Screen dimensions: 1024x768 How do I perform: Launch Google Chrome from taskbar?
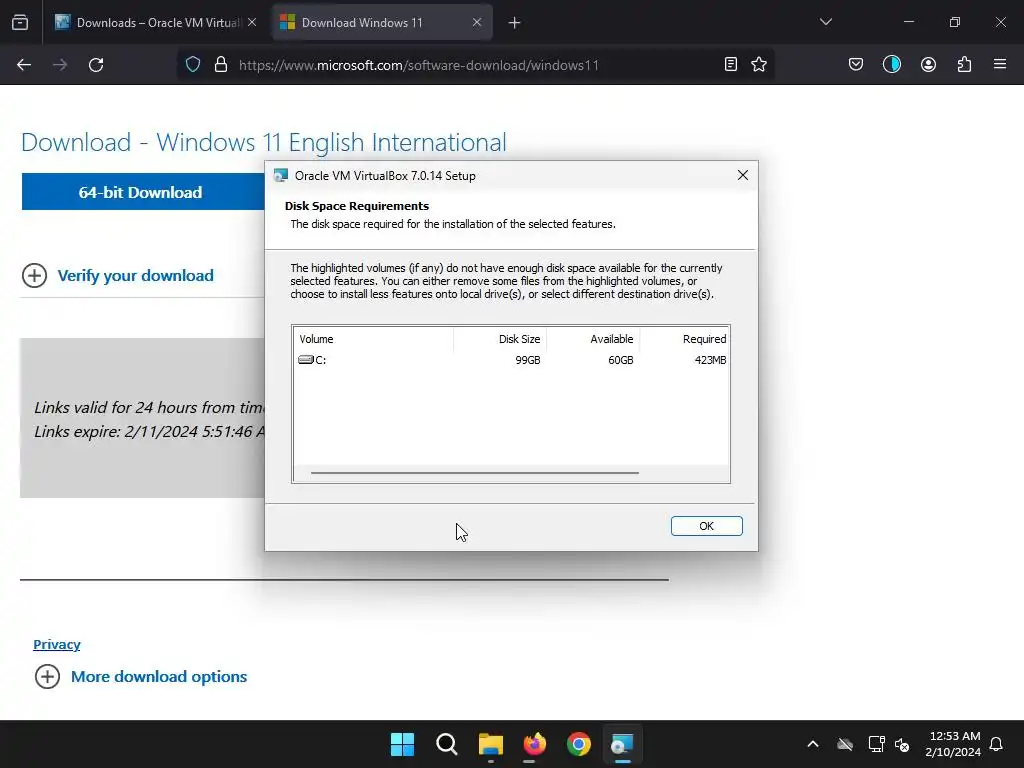tap(579, 744)
